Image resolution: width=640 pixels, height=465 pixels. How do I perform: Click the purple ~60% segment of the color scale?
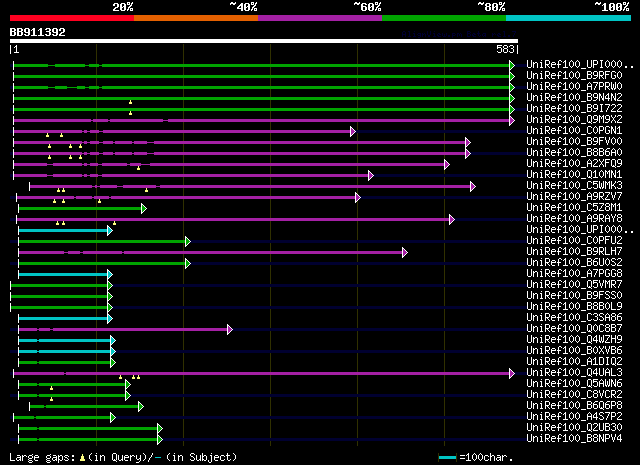(320, 18)
